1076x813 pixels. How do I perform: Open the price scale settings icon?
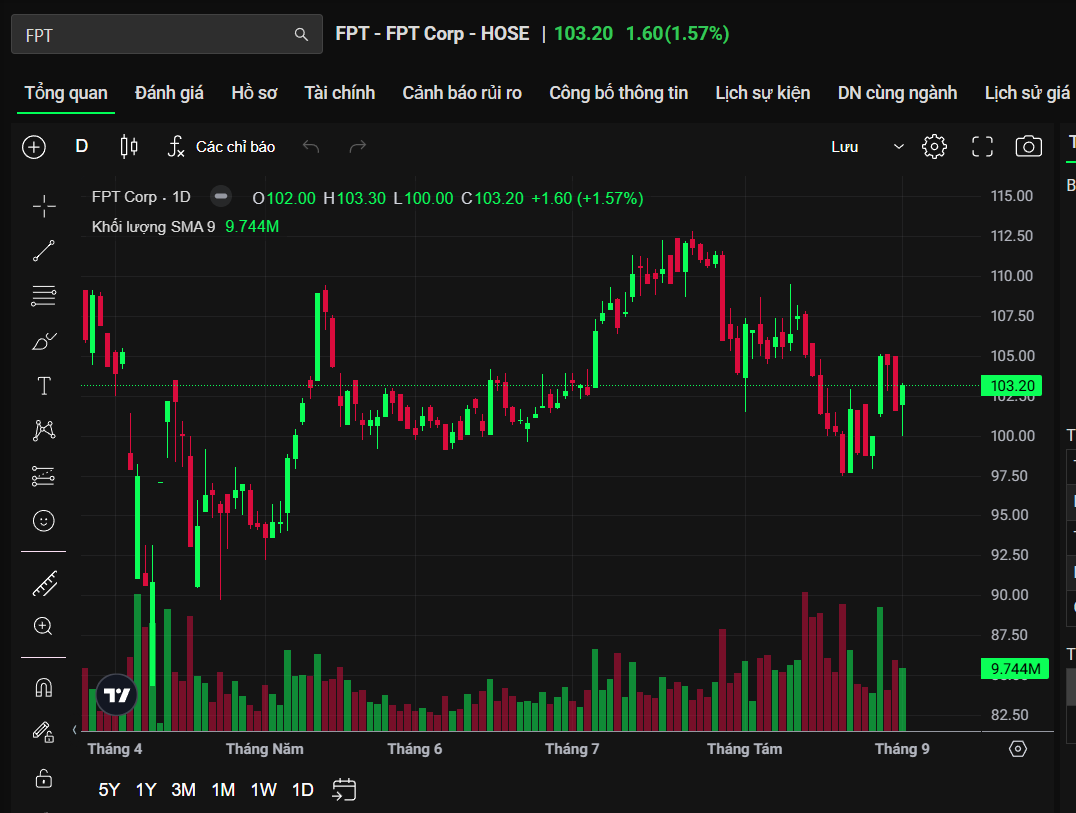click(x=1018, y=749)
